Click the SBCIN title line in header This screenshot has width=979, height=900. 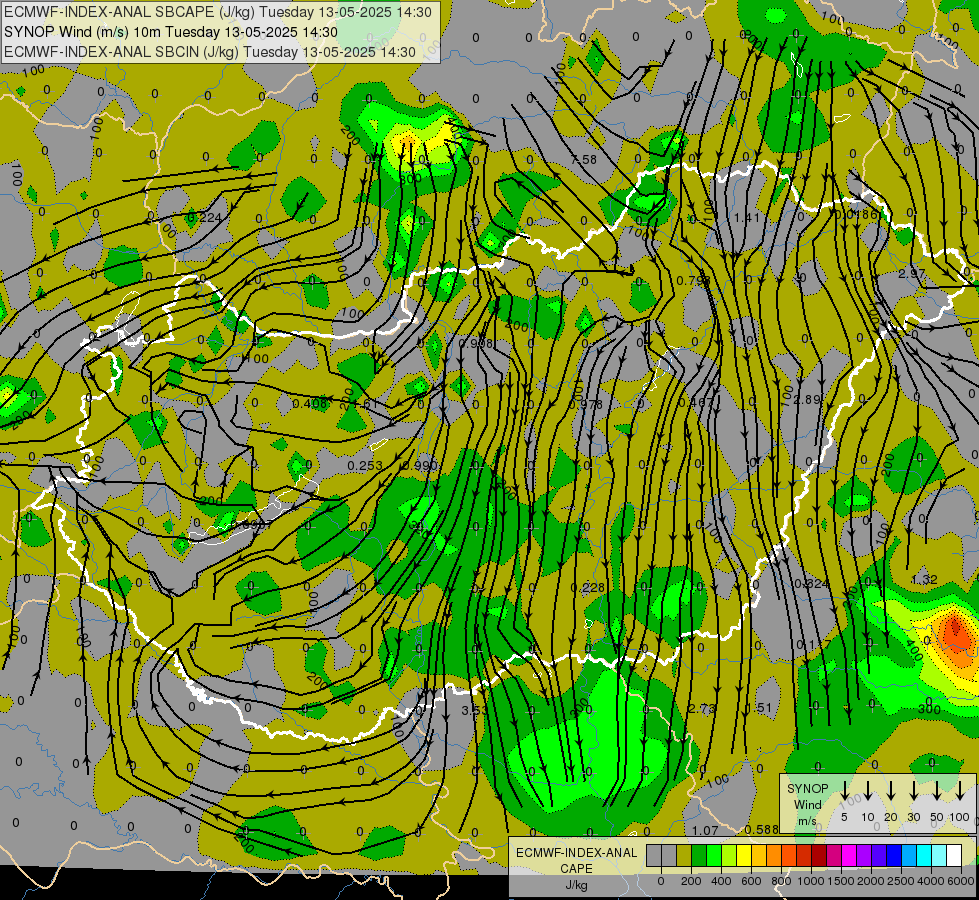pos(210,52)
